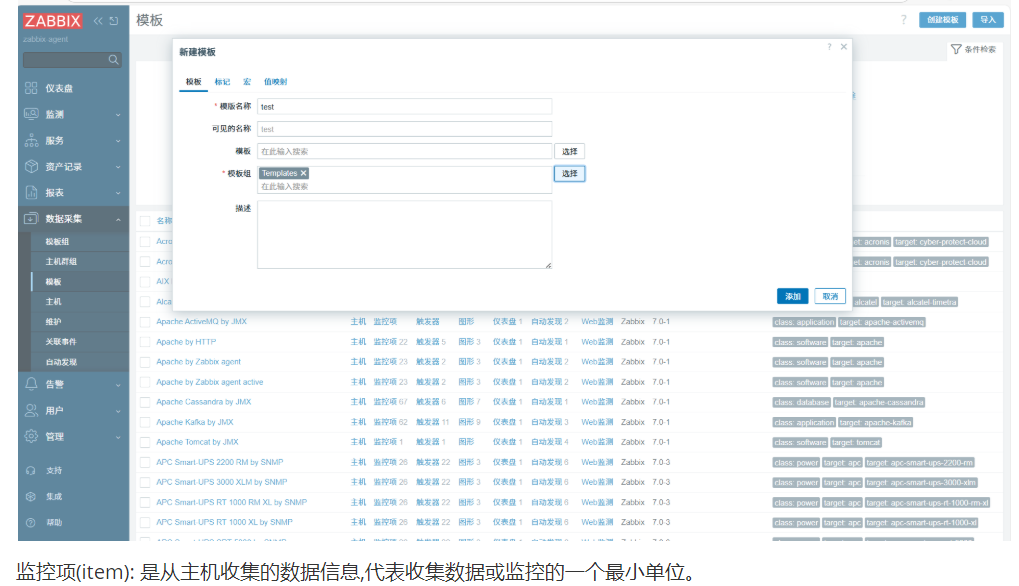Click the 集成 integrations icon

point(31,496)
